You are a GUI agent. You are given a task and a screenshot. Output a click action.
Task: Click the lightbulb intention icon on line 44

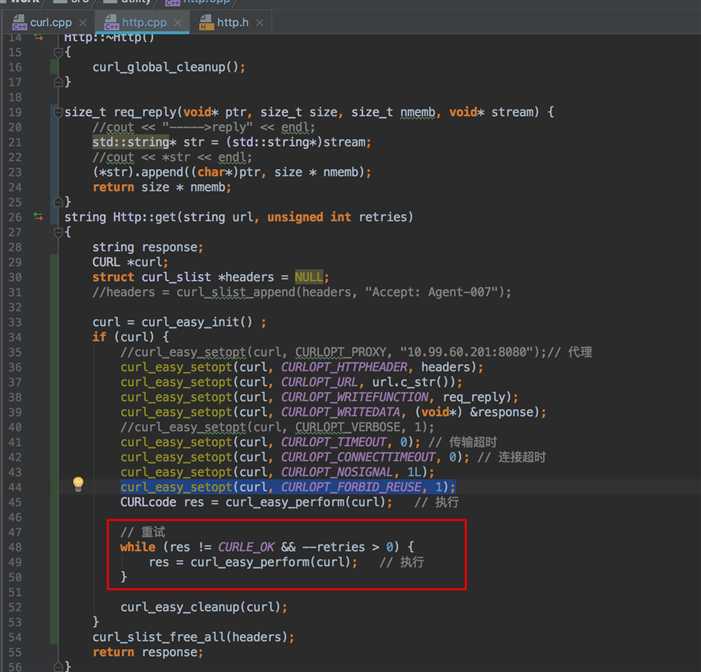click(x=78, y=484)
